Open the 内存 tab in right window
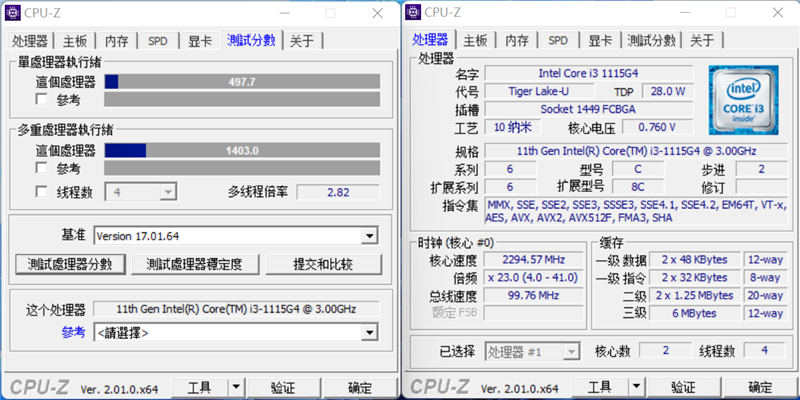The height and width of the screenshot is (400, 800). [x=517, y=40]
